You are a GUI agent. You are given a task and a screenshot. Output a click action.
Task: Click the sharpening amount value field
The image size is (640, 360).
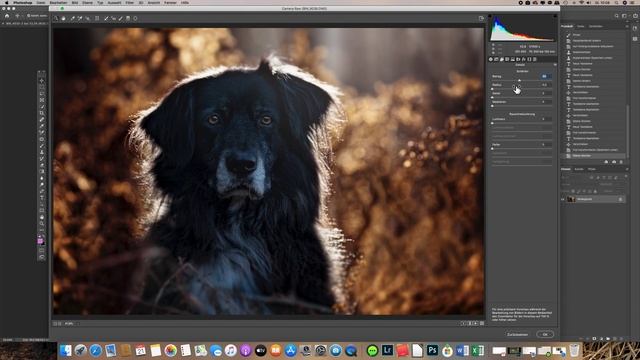click(547, 76)
